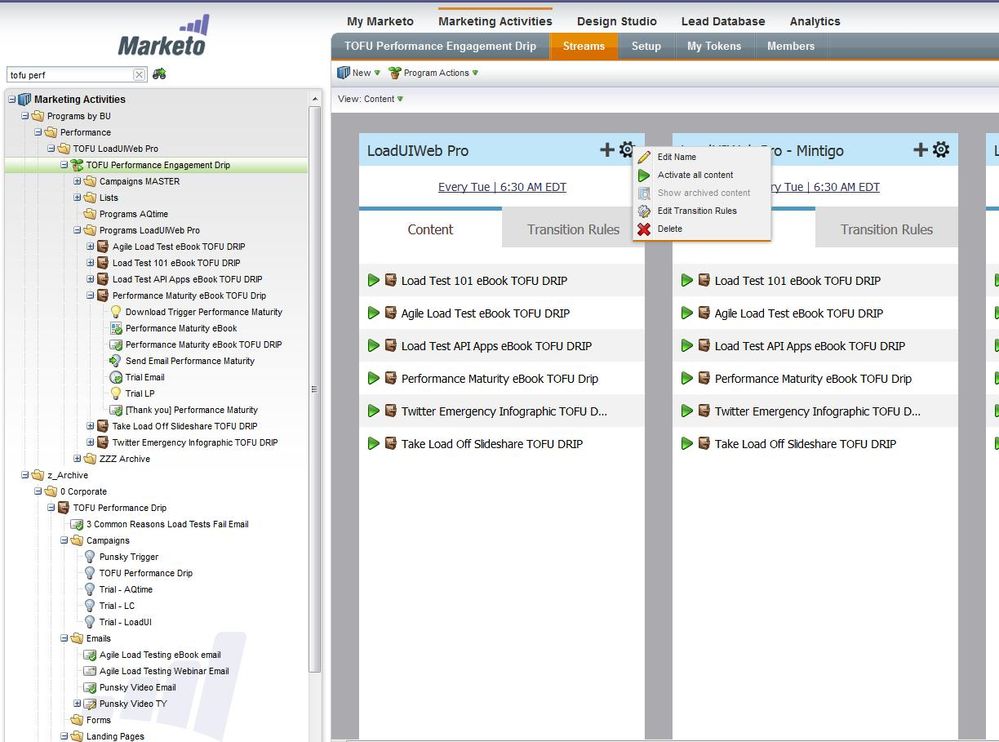
Task: Click the Punsky Trigger lightbulb icon
Action: [90, 557]
